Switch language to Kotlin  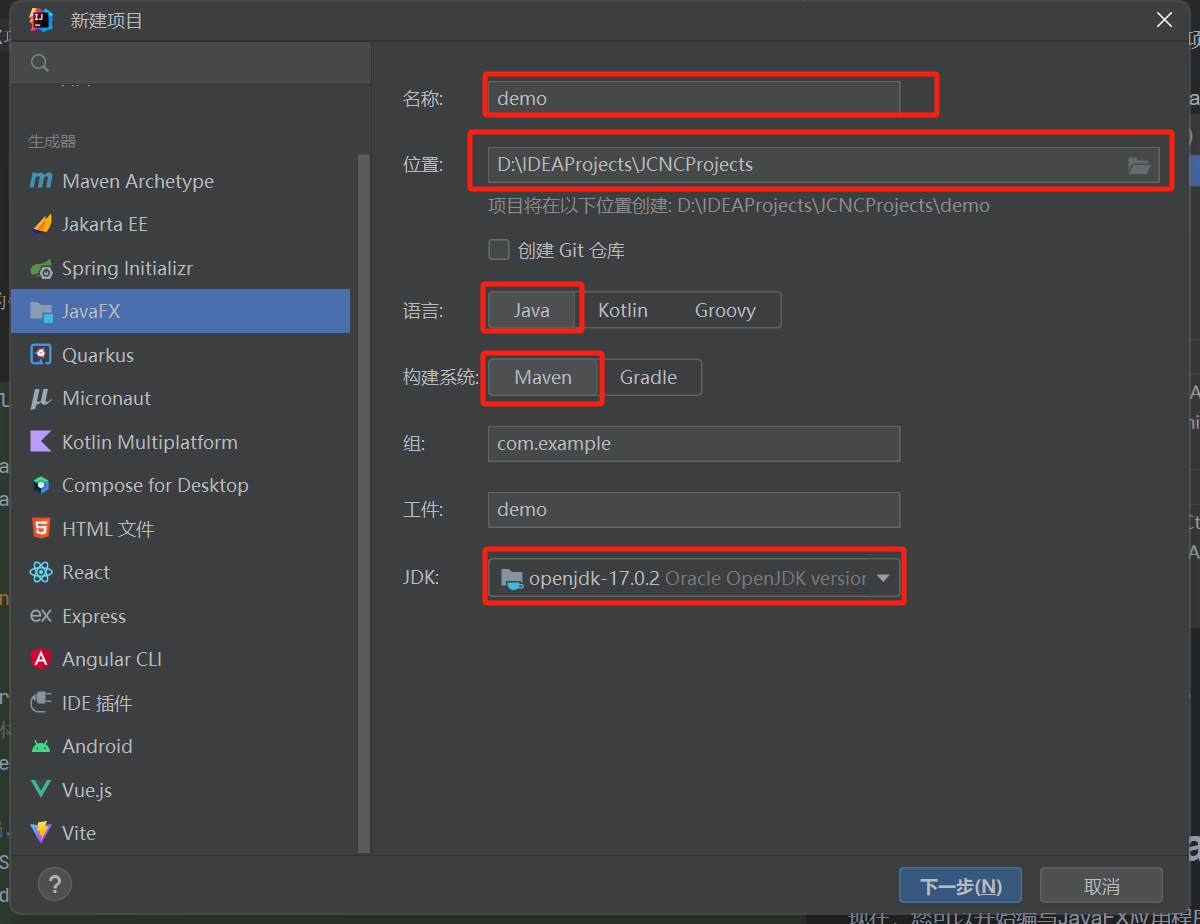coord(622,310)
